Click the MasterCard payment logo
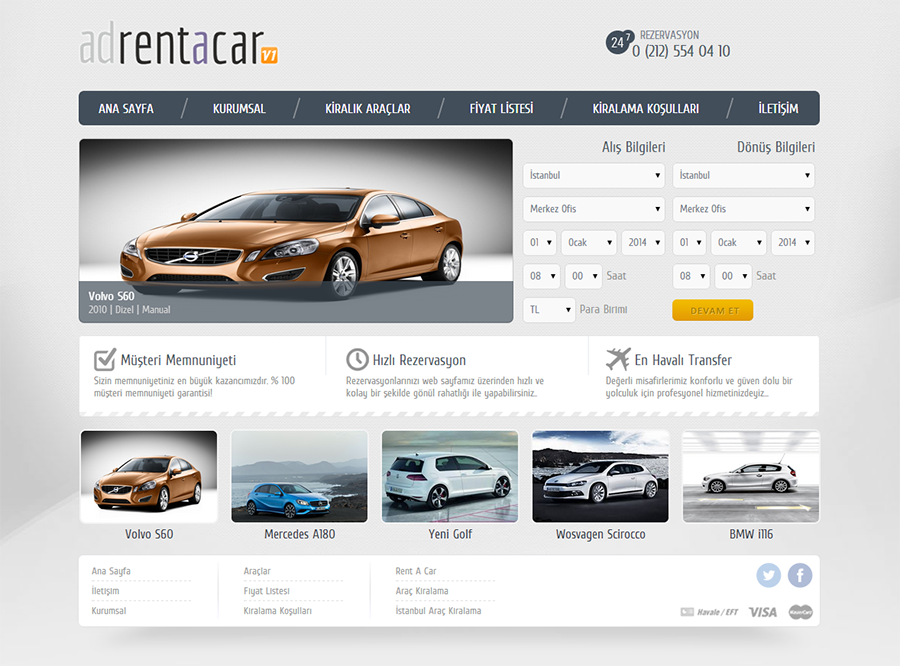 (x=801, y=612)
